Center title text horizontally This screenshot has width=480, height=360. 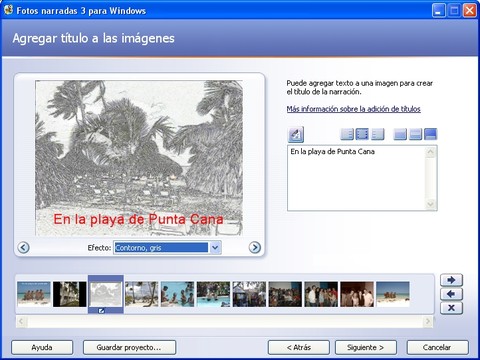coord(362,134)
